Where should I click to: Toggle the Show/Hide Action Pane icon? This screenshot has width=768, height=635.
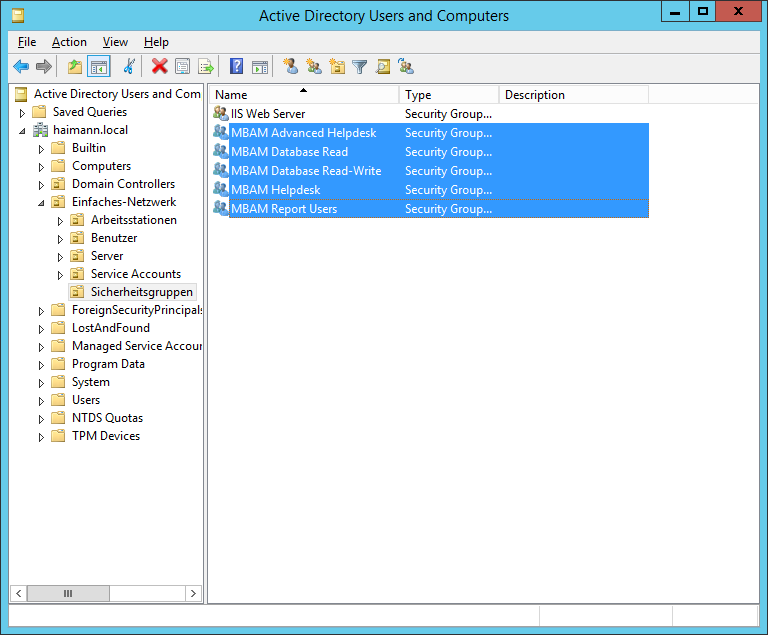(x=260, y=66)
